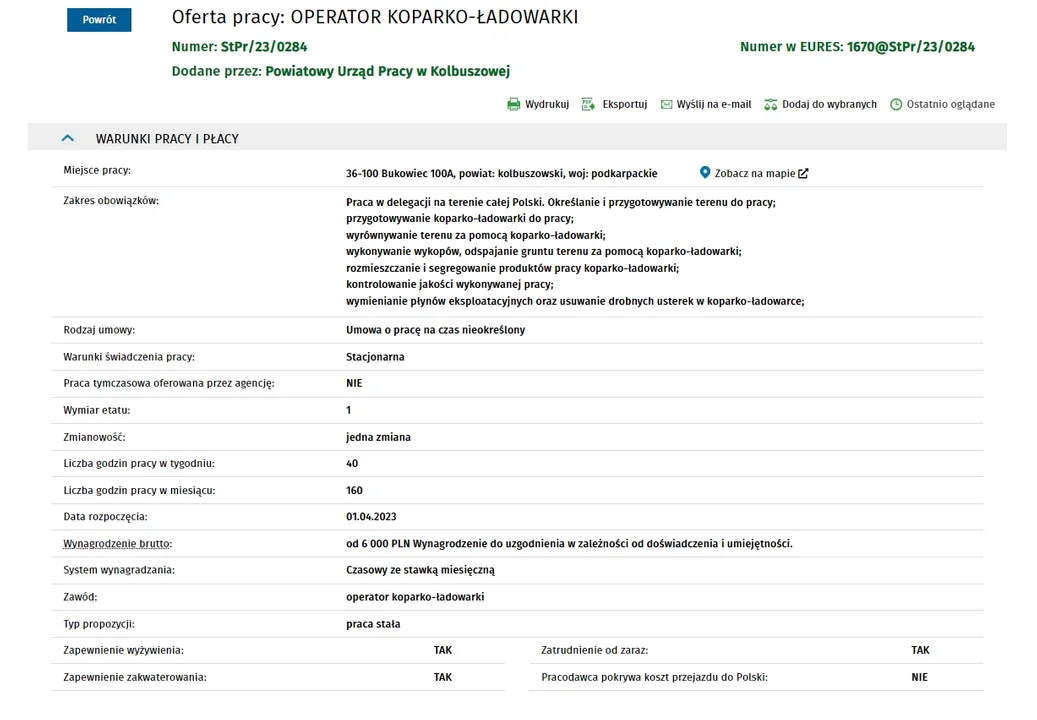Click TAK next to Zatrudnienie od zaraz

[x=920, y=650]
